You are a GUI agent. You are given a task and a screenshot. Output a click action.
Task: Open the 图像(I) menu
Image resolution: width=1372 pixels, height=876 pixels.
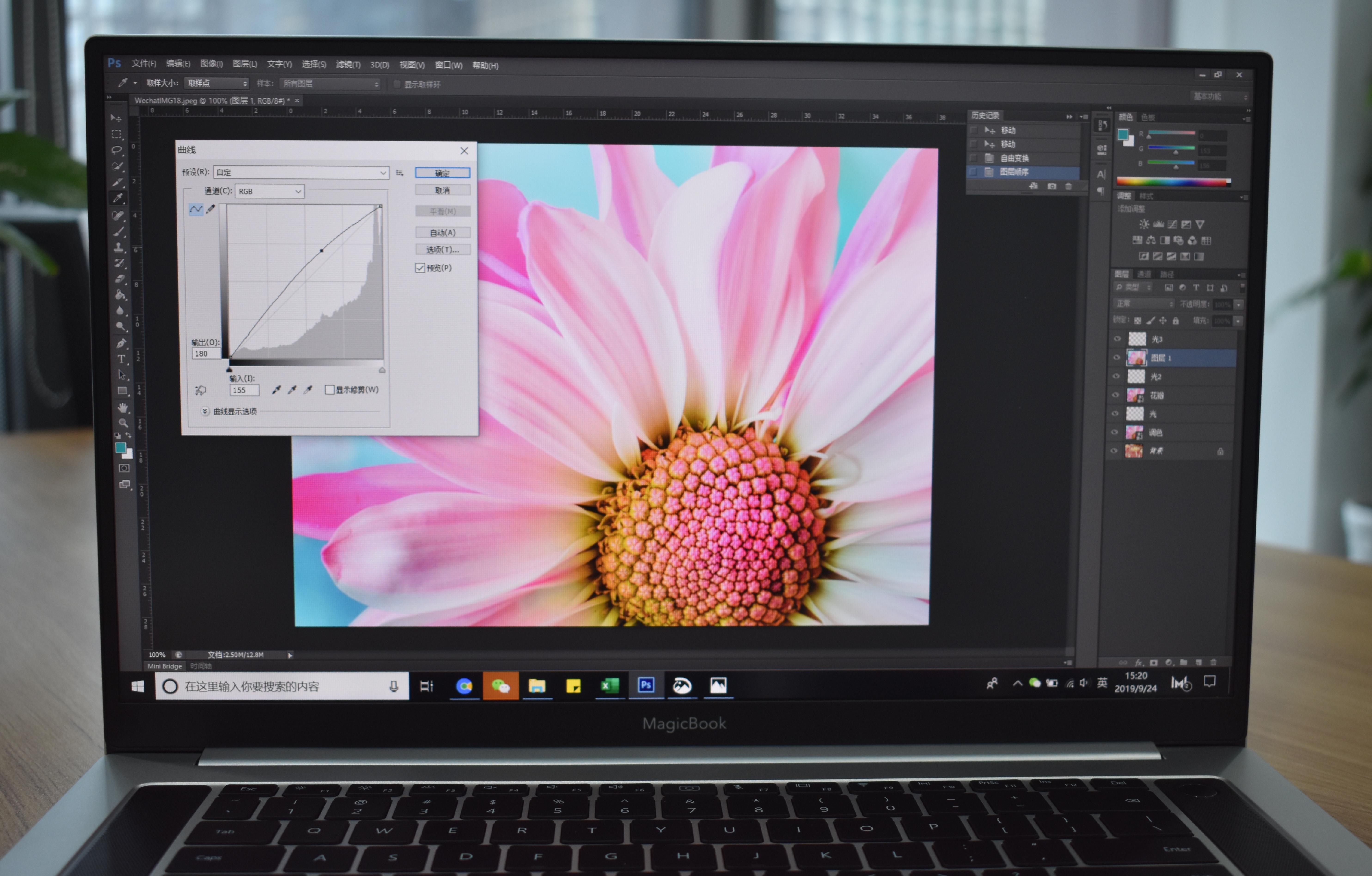click(211, 64)
